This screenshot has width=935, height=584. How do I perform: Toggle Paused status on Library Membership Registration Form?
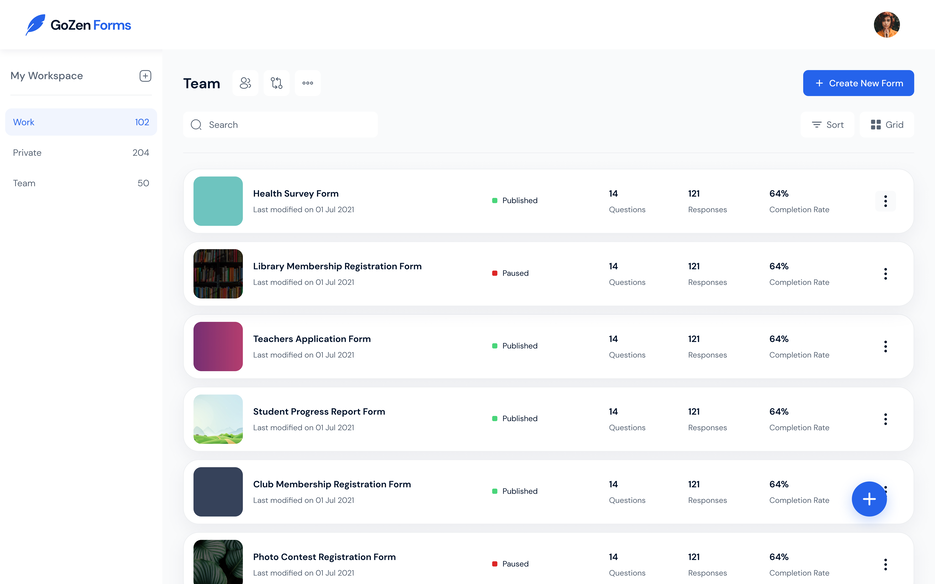(x=511, y=273)
